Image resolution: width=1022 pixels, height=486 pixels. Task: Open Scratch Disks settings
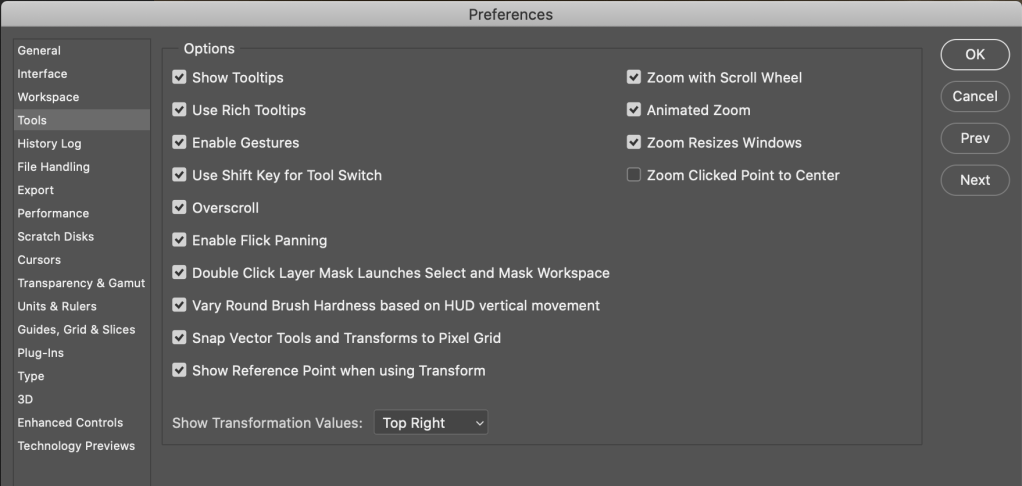click(x=55, y=237)
